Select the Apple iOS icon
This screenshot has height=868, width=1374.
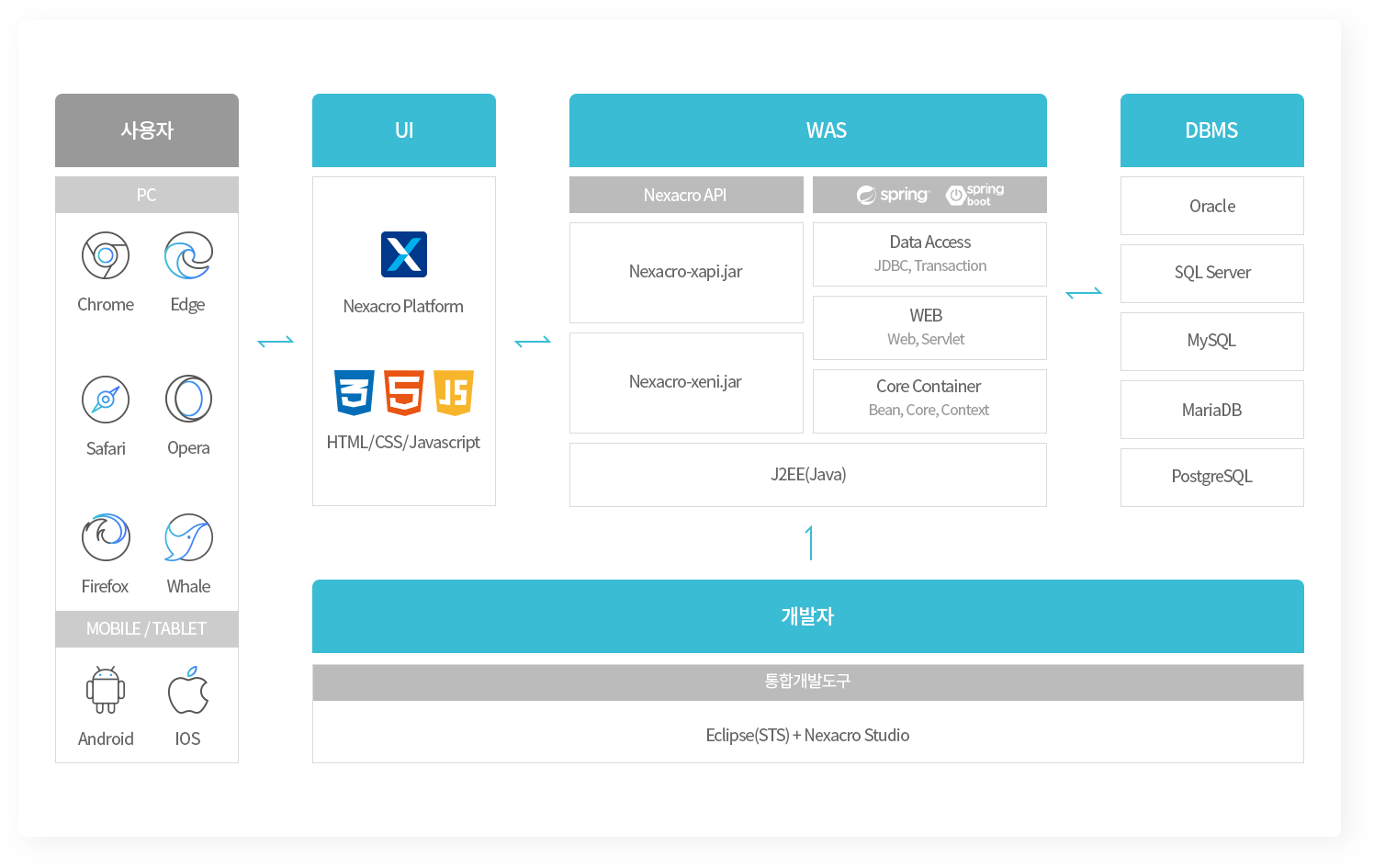click(188, 690)
